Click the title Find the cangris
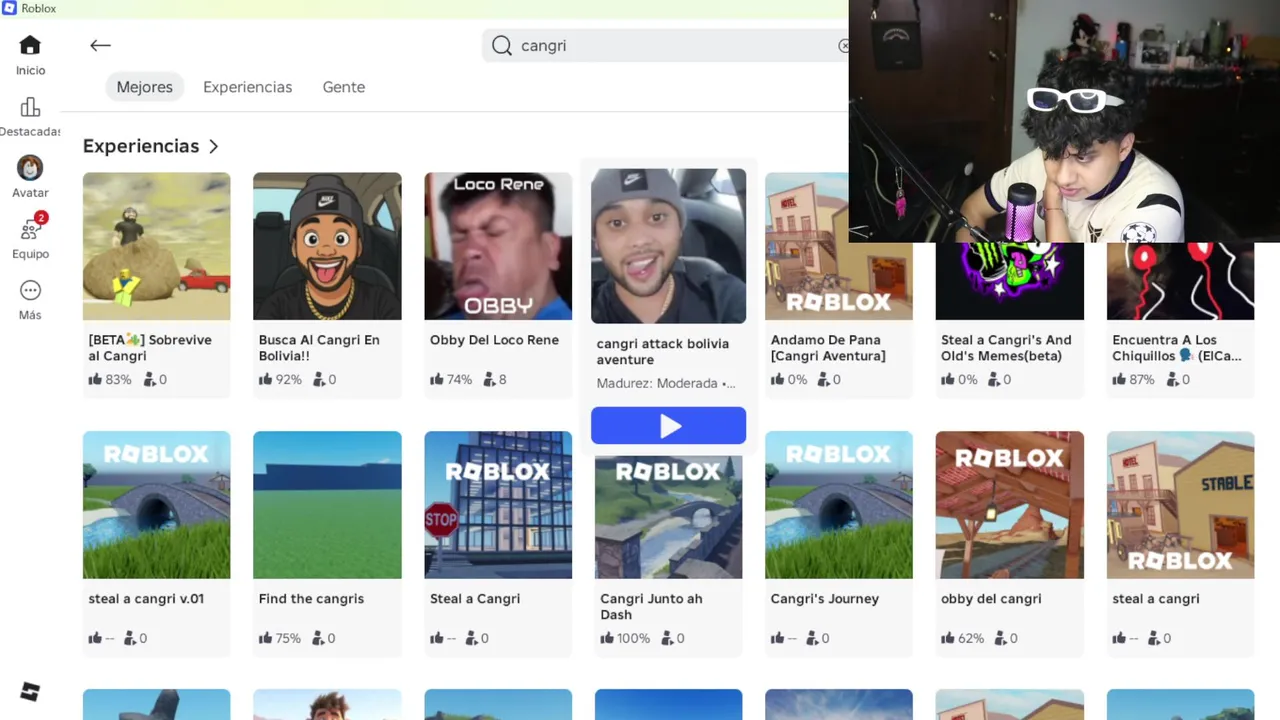Viewport: 1280px width, 720px height. point(311,599)
